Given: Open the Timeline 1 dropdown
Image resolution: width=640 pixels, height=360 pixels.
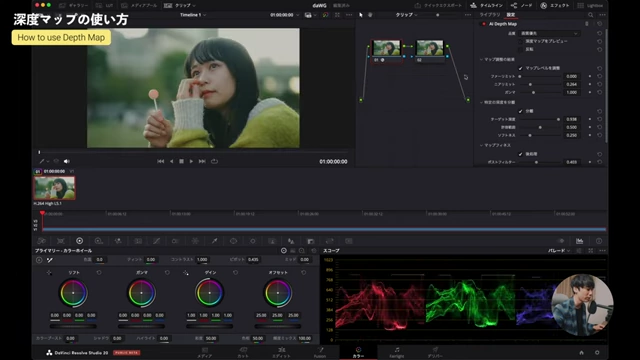Looking at the screenshot, I should (193, 15).
